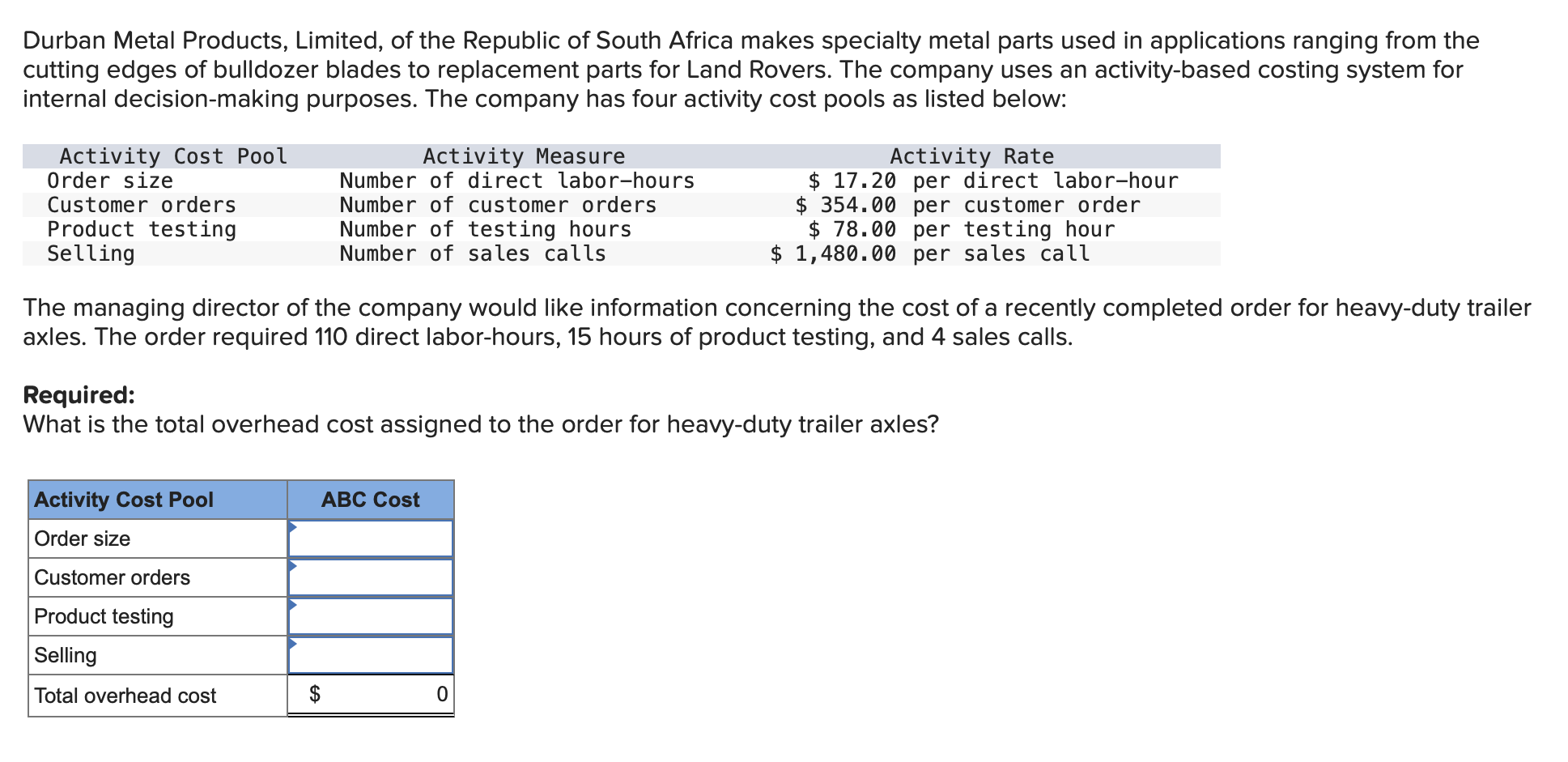Click the Total overhead cost label
Viewport: 1568px width, 762px height.
pos(125,695)
